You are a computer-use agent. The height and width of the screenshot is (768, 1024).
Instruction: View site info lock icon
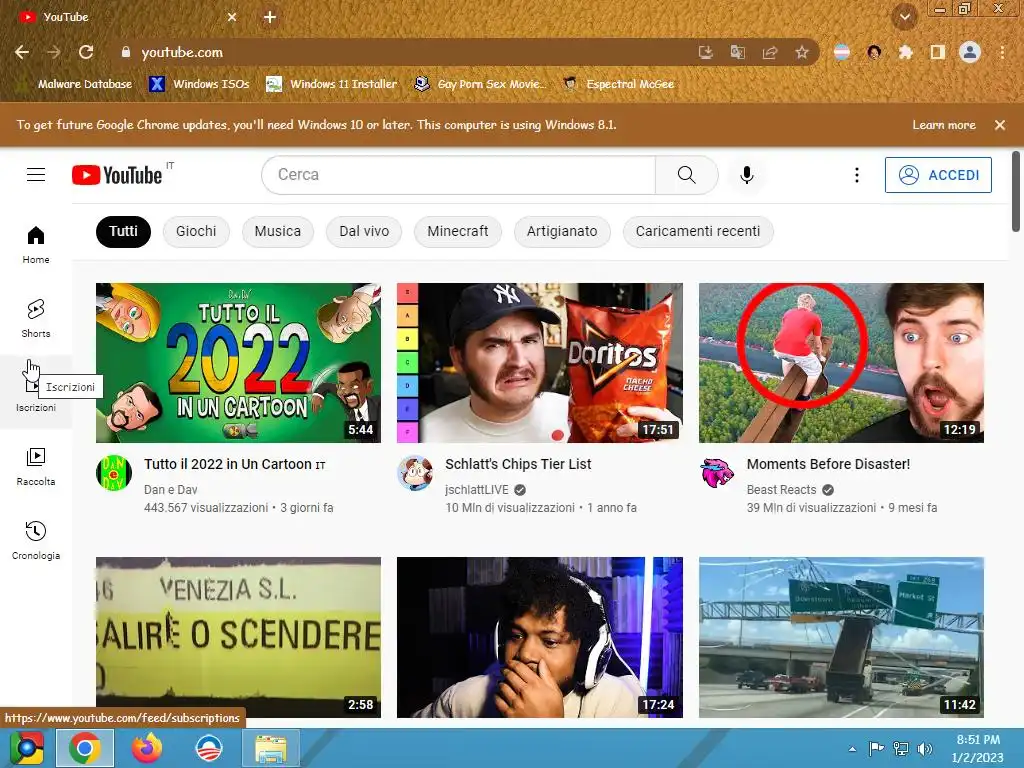click(x=125, y=52)
